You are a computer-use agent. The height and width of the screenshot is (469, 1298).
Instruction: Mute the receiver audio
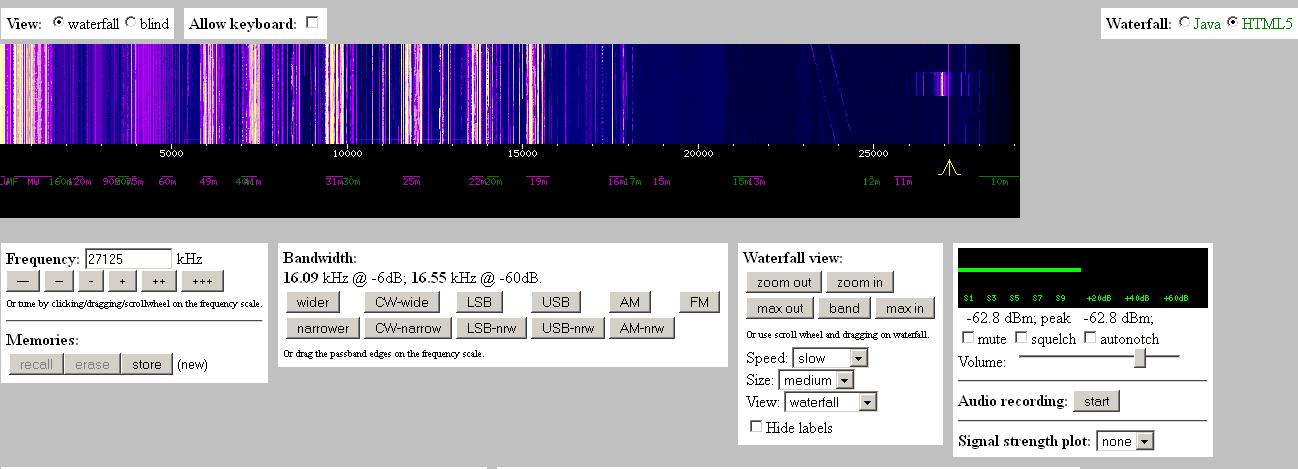coord(968,338)
